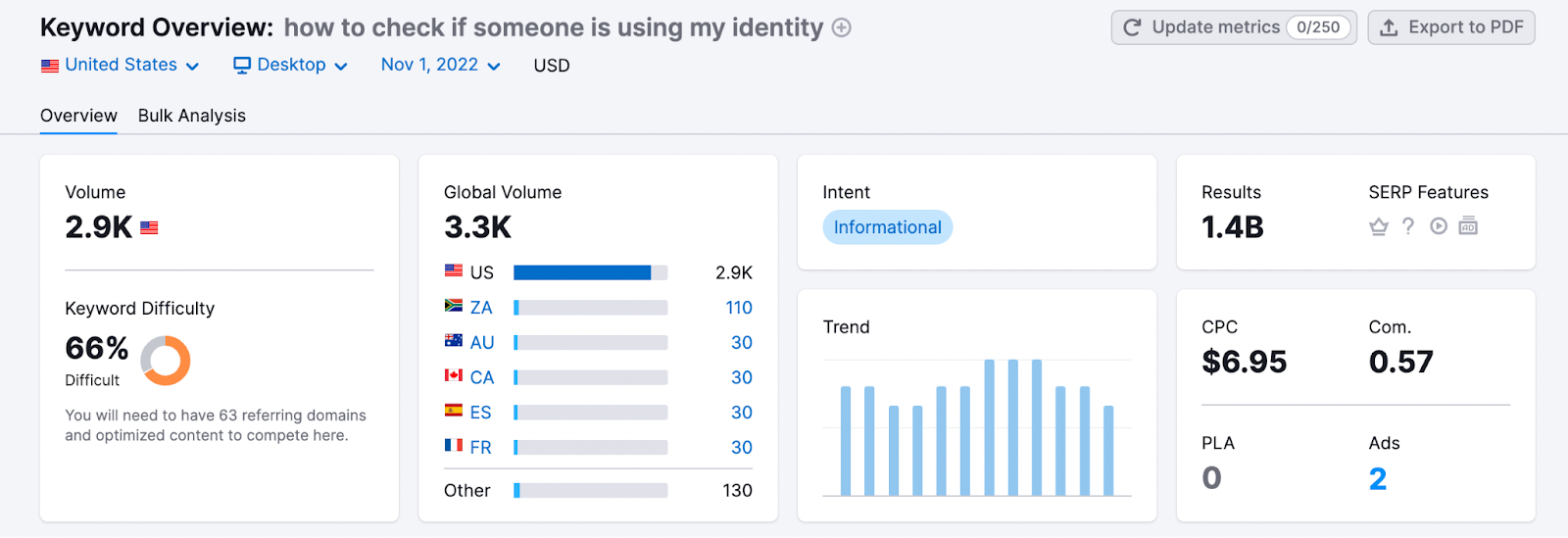Image resolution: width=1568 pixels, height=538 pixels.
Task: Click the video SERP feature play icon
Action: tap(1438, 226)
